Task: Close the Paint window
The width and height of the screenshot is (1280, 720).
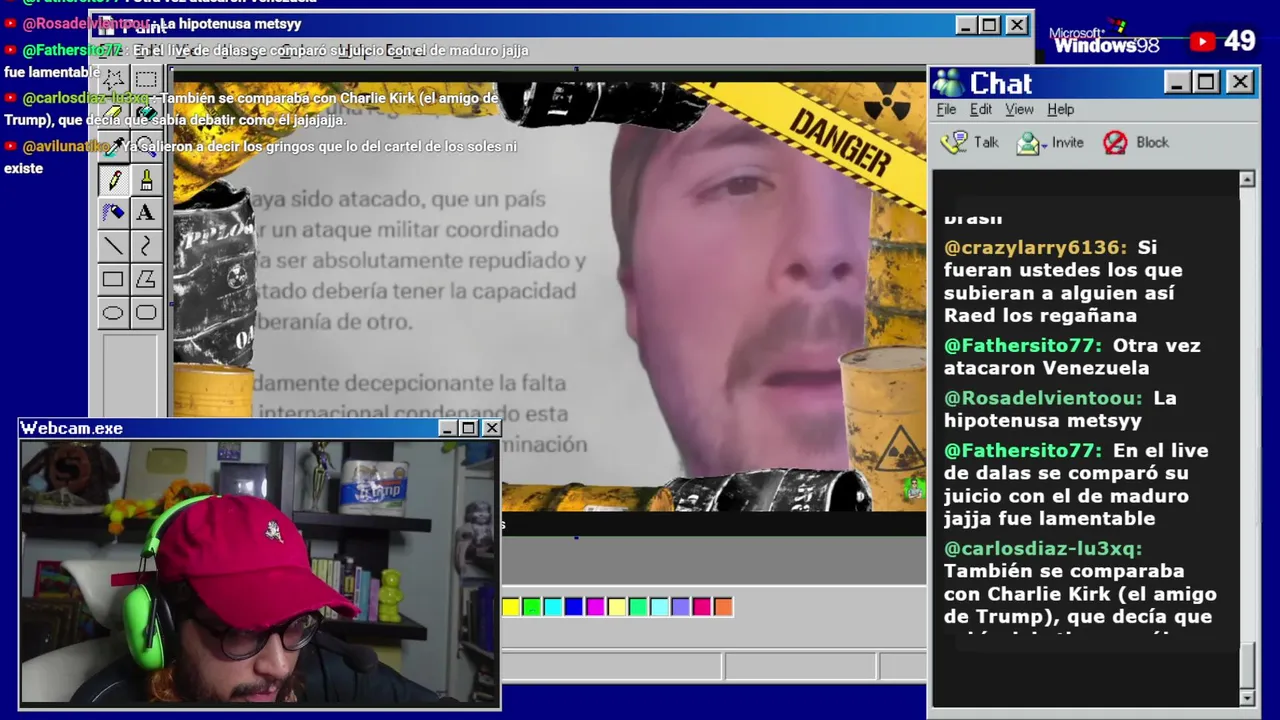Action: pyautogui.click(x=1017, y=25)
